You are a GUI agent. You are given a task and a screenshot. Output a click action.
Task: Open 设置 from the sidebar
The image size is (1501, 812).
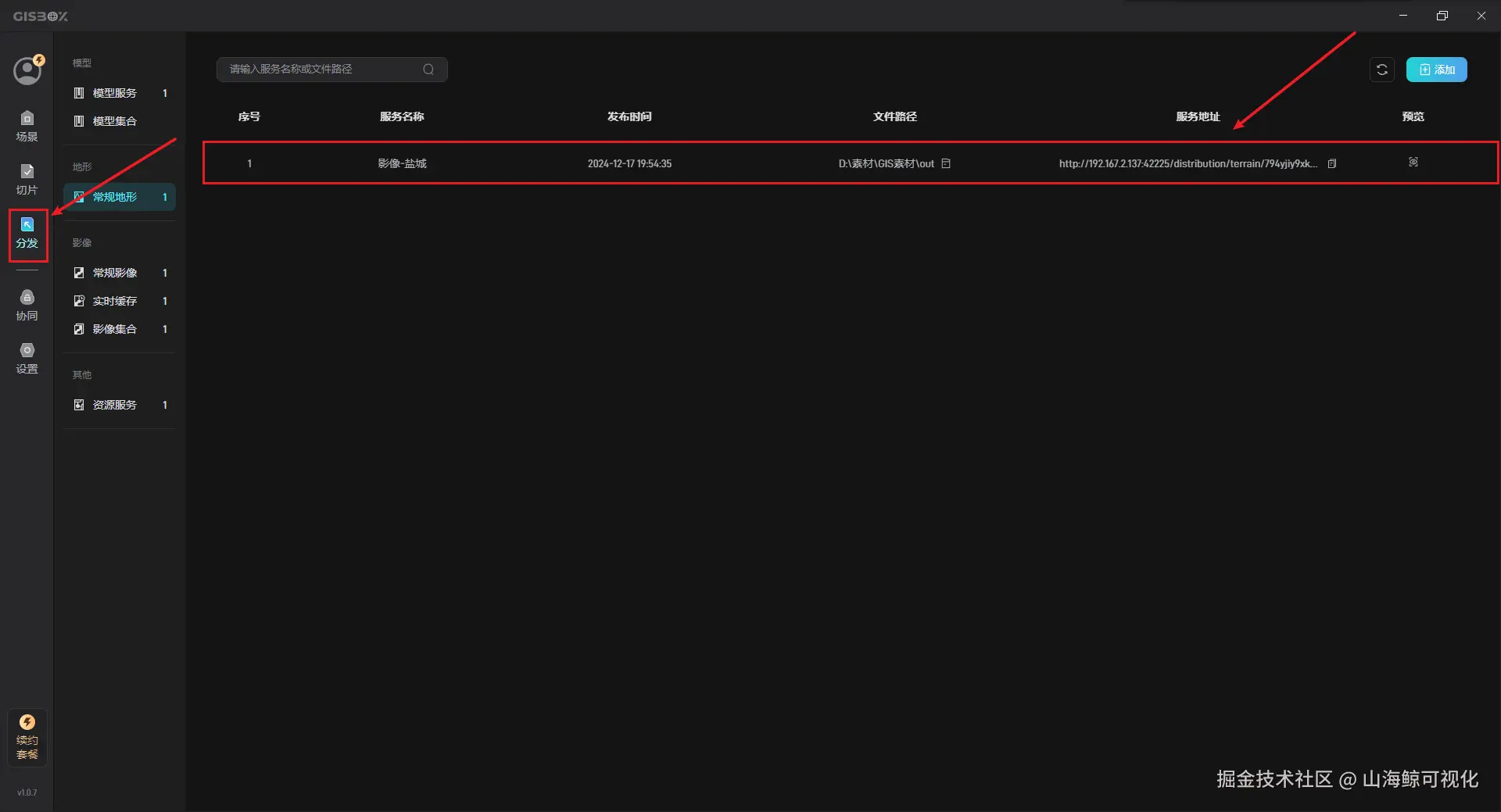pos(27,359)
